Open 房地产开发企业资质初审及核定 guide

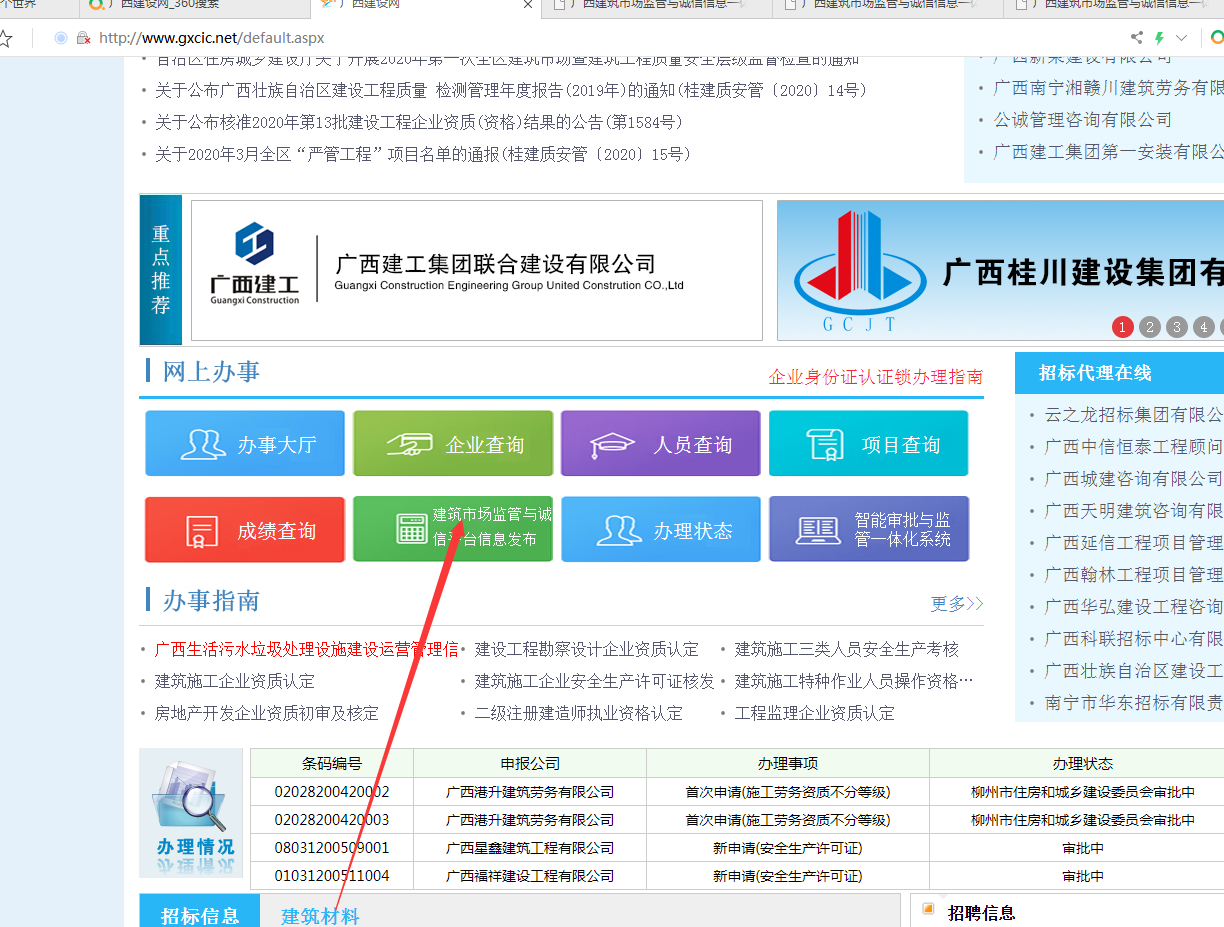(x=267, y=714)
